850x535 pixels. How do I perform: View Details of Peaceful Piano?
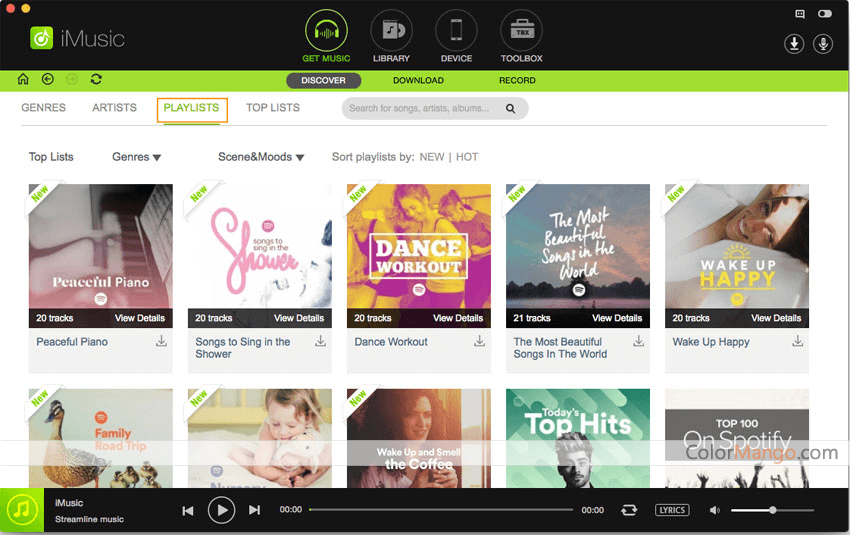[140, 318]
